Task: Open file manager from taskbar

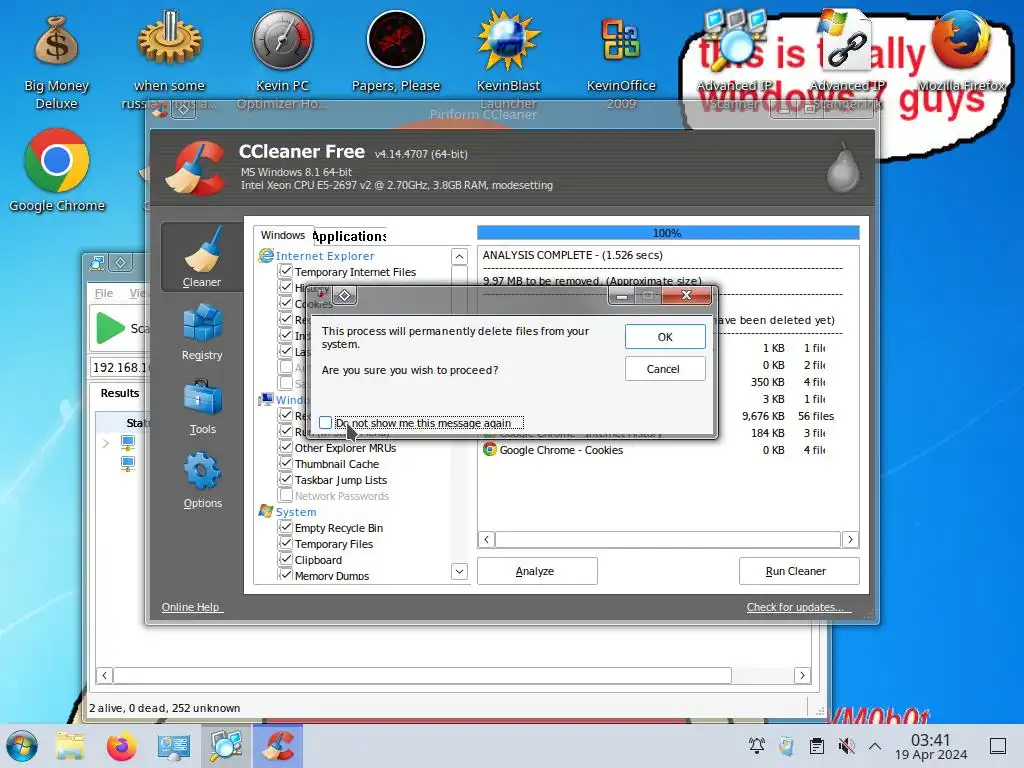Action: point(70,746)
